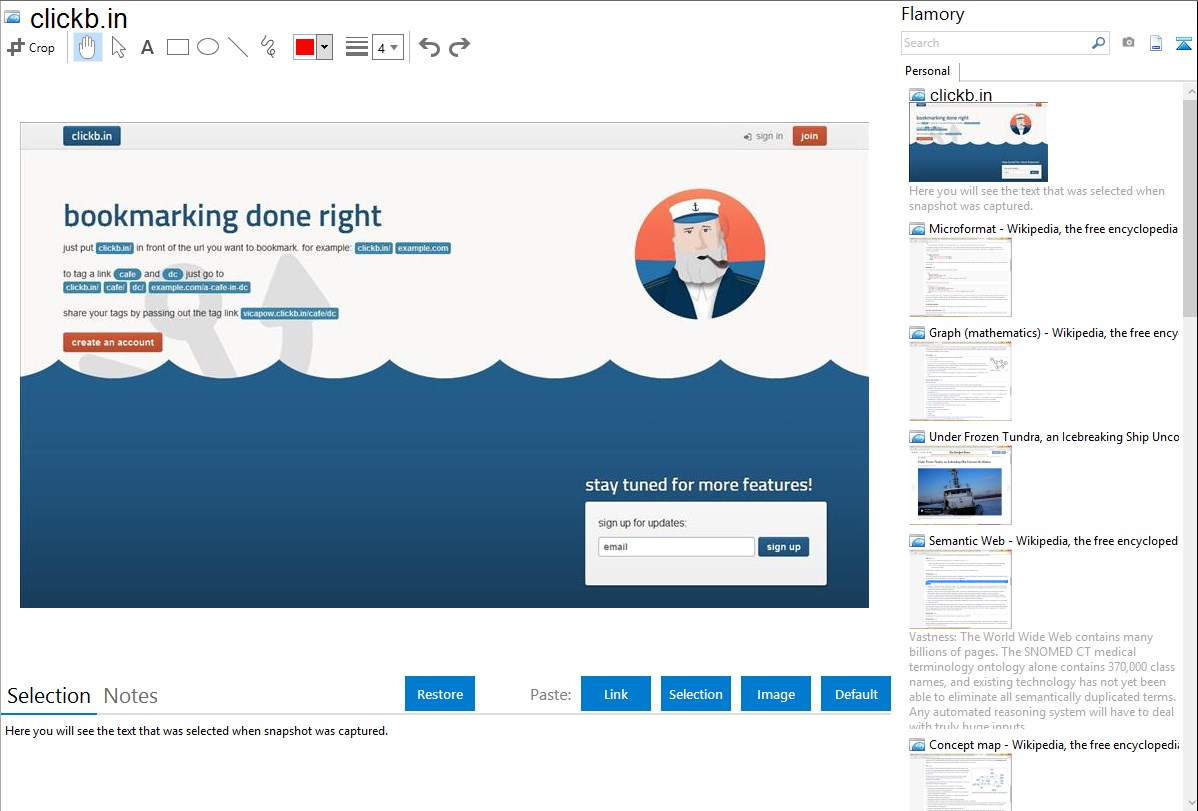Switch to the Personal tab
This screenshot has height=811, width=1198.
[927, 71]
